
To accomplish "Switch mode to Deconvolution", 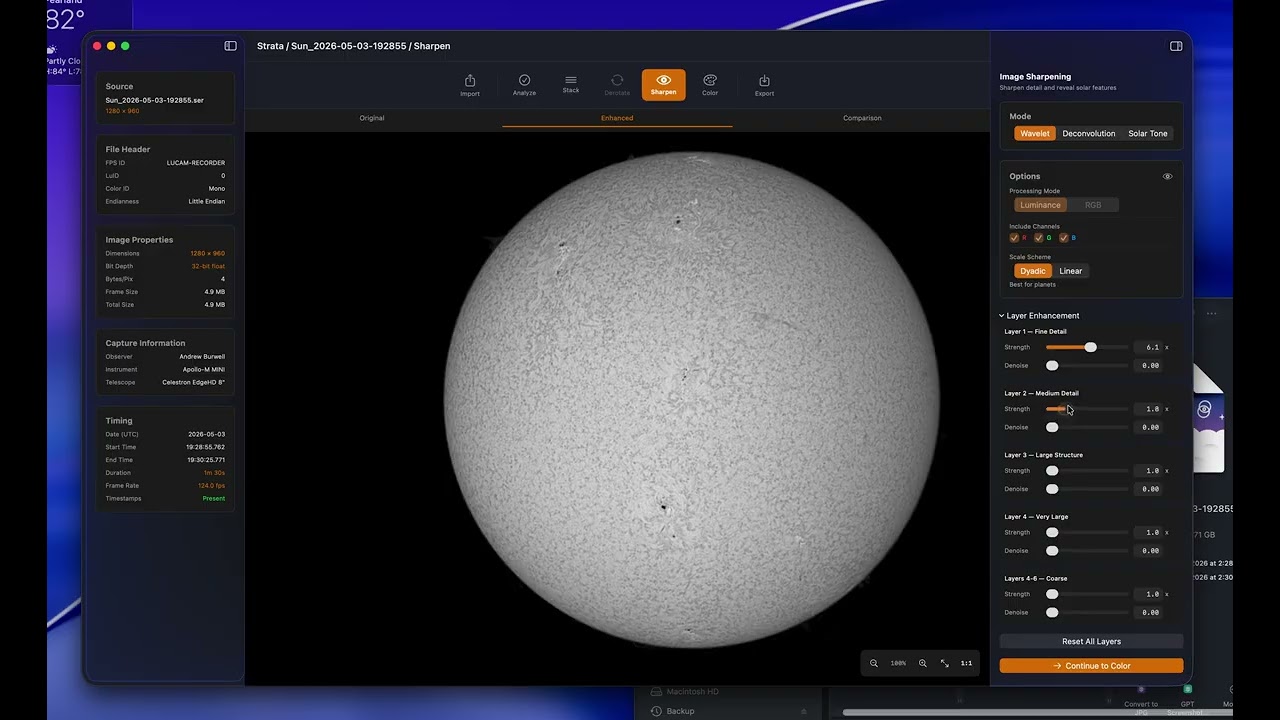I will (x=1089, y=133).
